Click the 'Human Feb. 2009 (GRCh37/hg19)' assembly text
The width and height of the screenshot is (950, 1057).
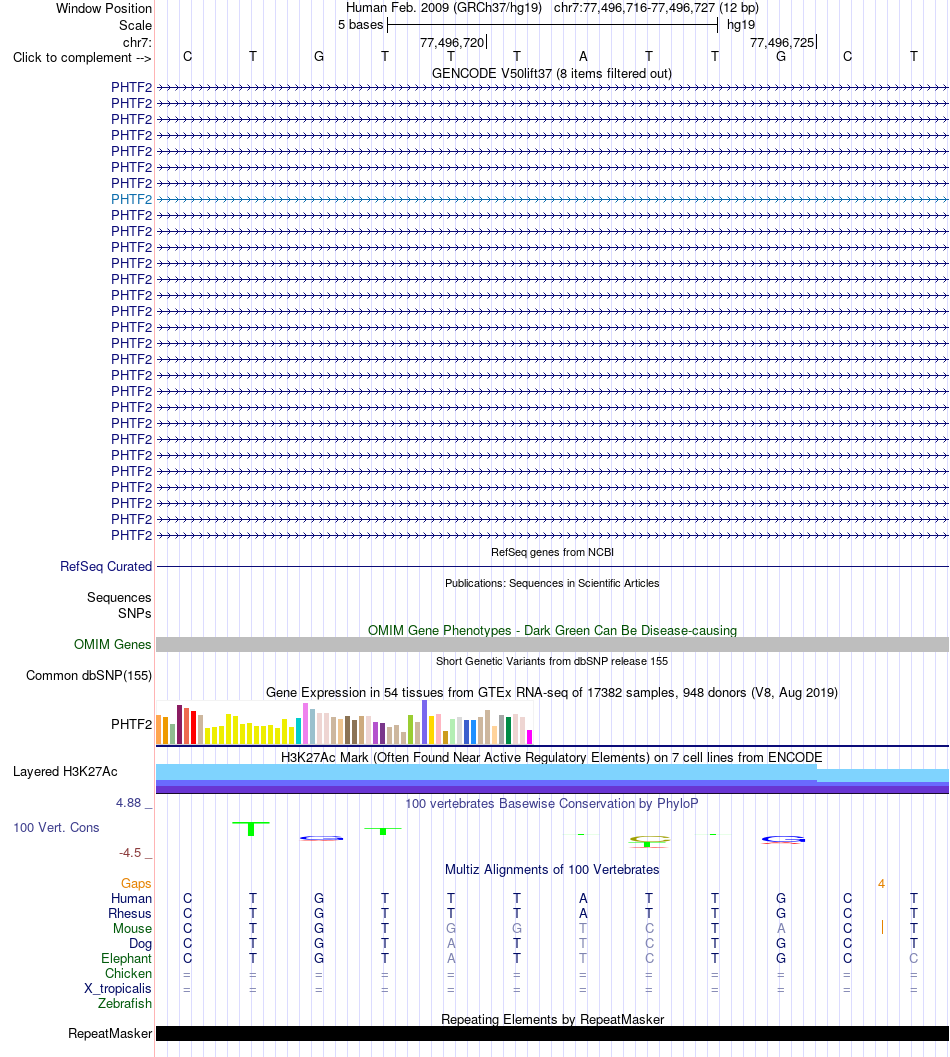tap(444, 8)
